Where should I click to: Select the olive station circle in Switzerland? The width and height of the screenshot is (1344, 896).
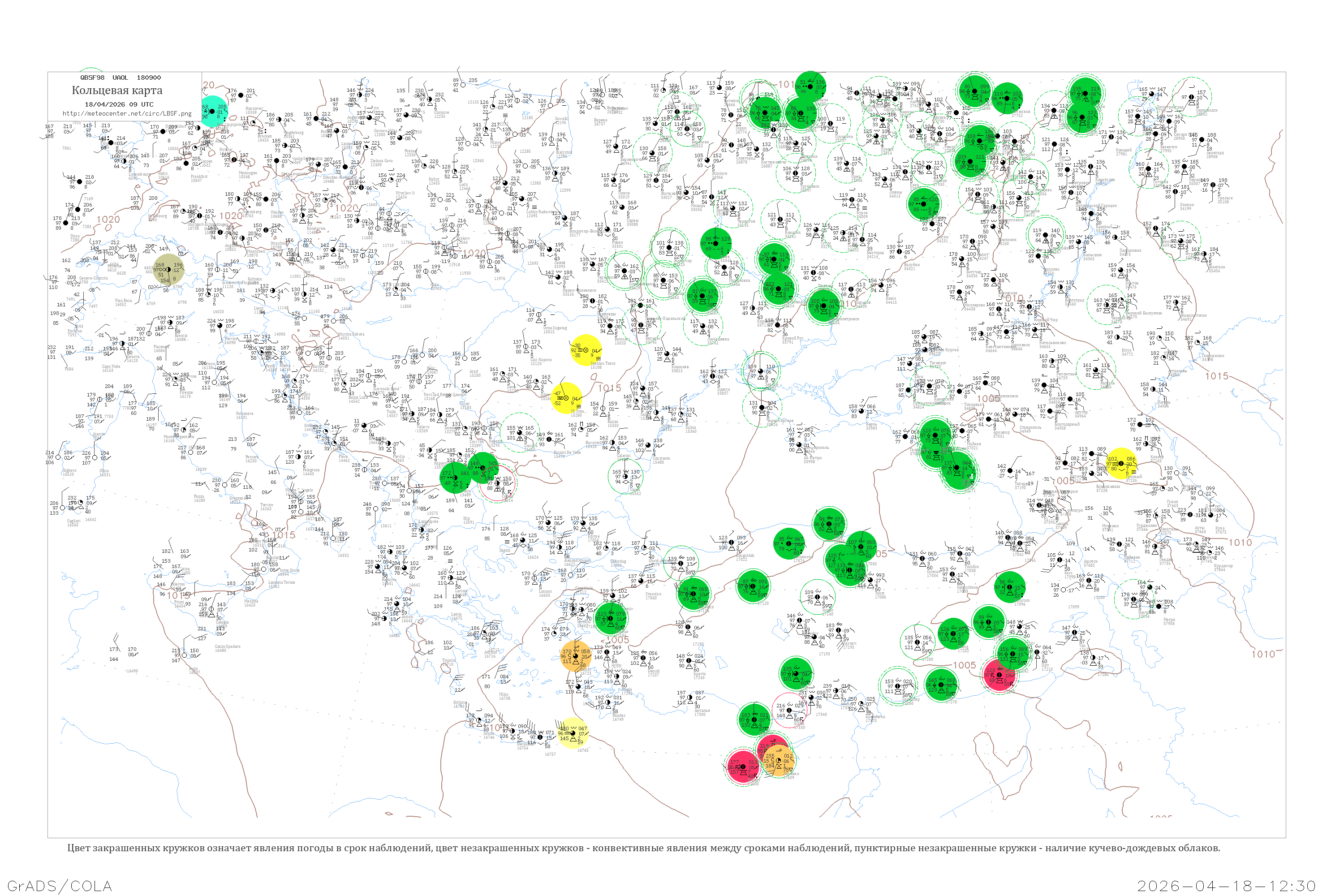(x=168, y=270)
